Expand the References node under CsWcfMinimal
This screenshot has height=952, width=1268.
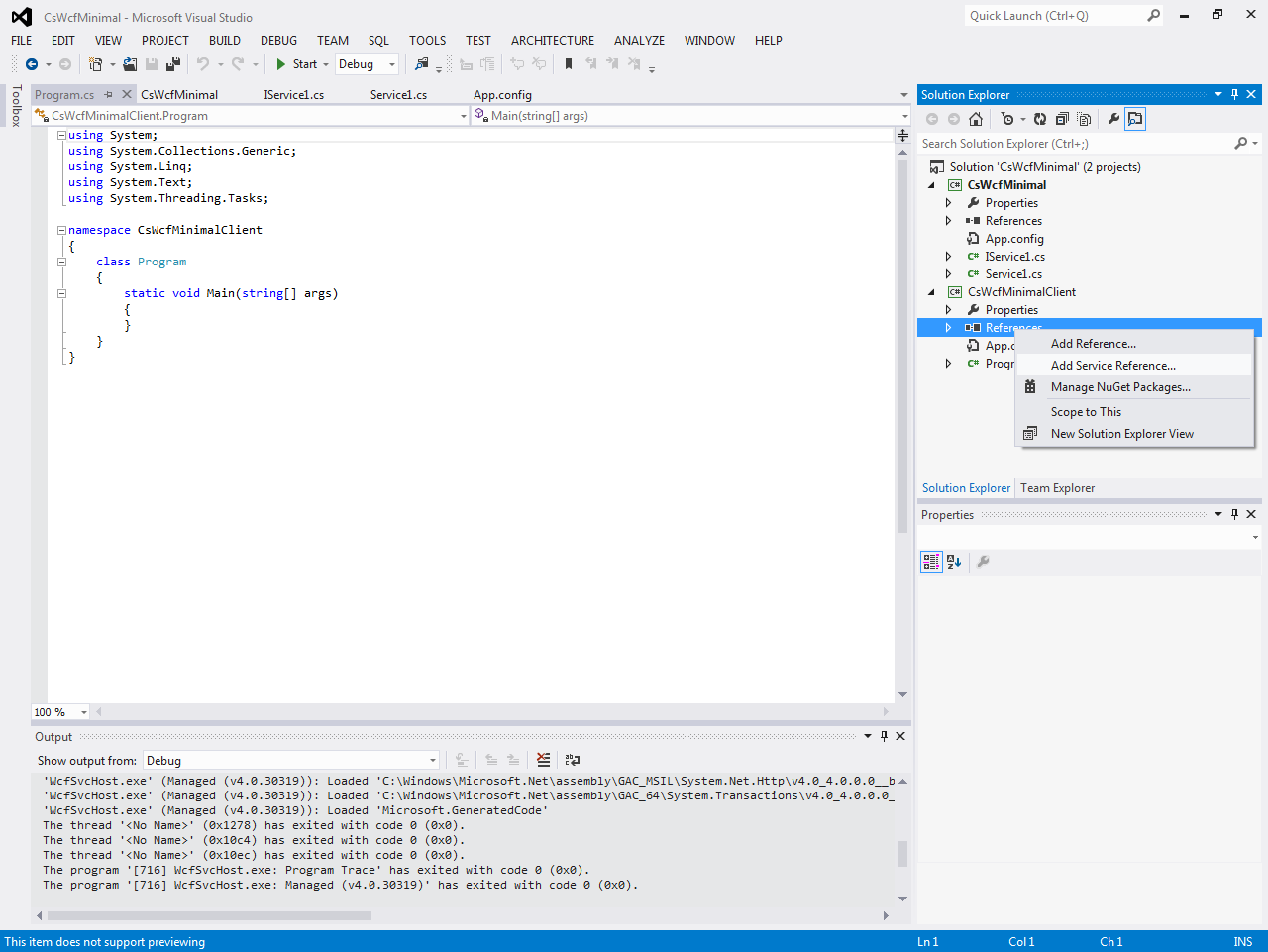948,220
